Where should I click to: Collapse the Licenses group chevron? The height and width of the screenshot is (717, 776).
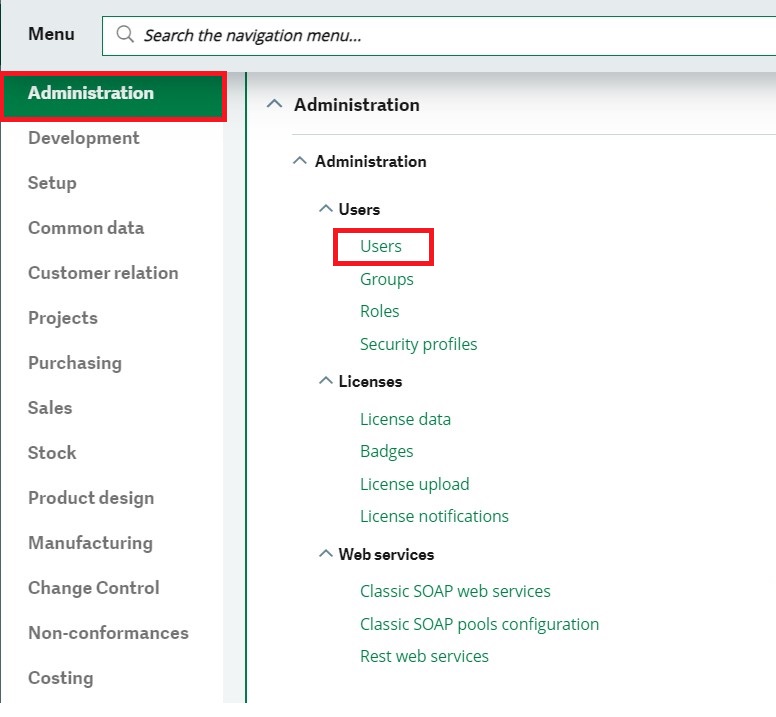pyautogui.click(x=326, y=381)
